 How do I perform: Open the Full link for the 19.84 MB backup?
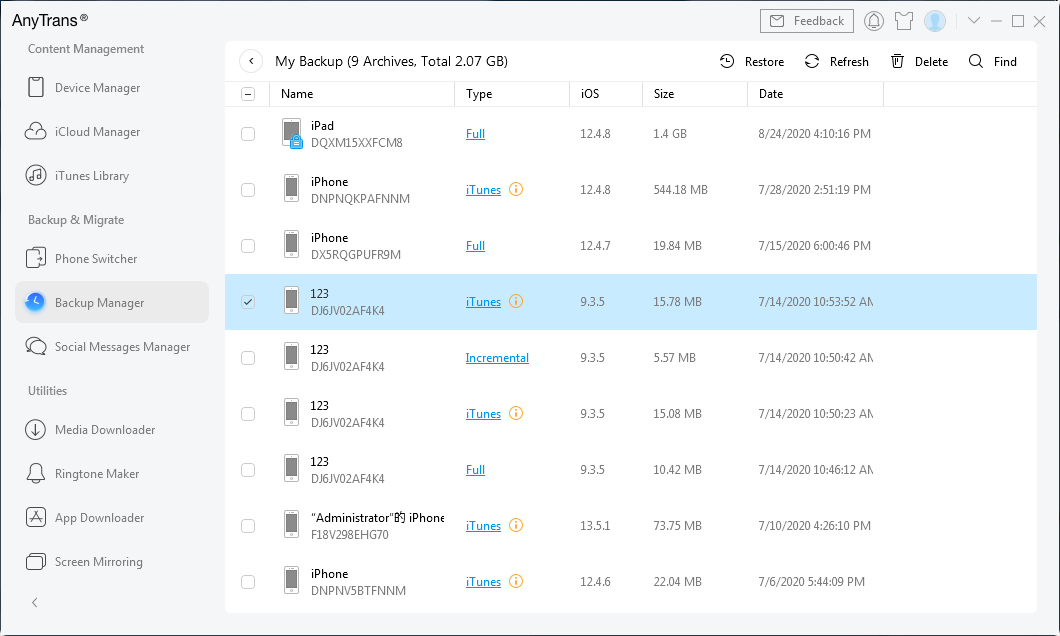coord(475,246)
